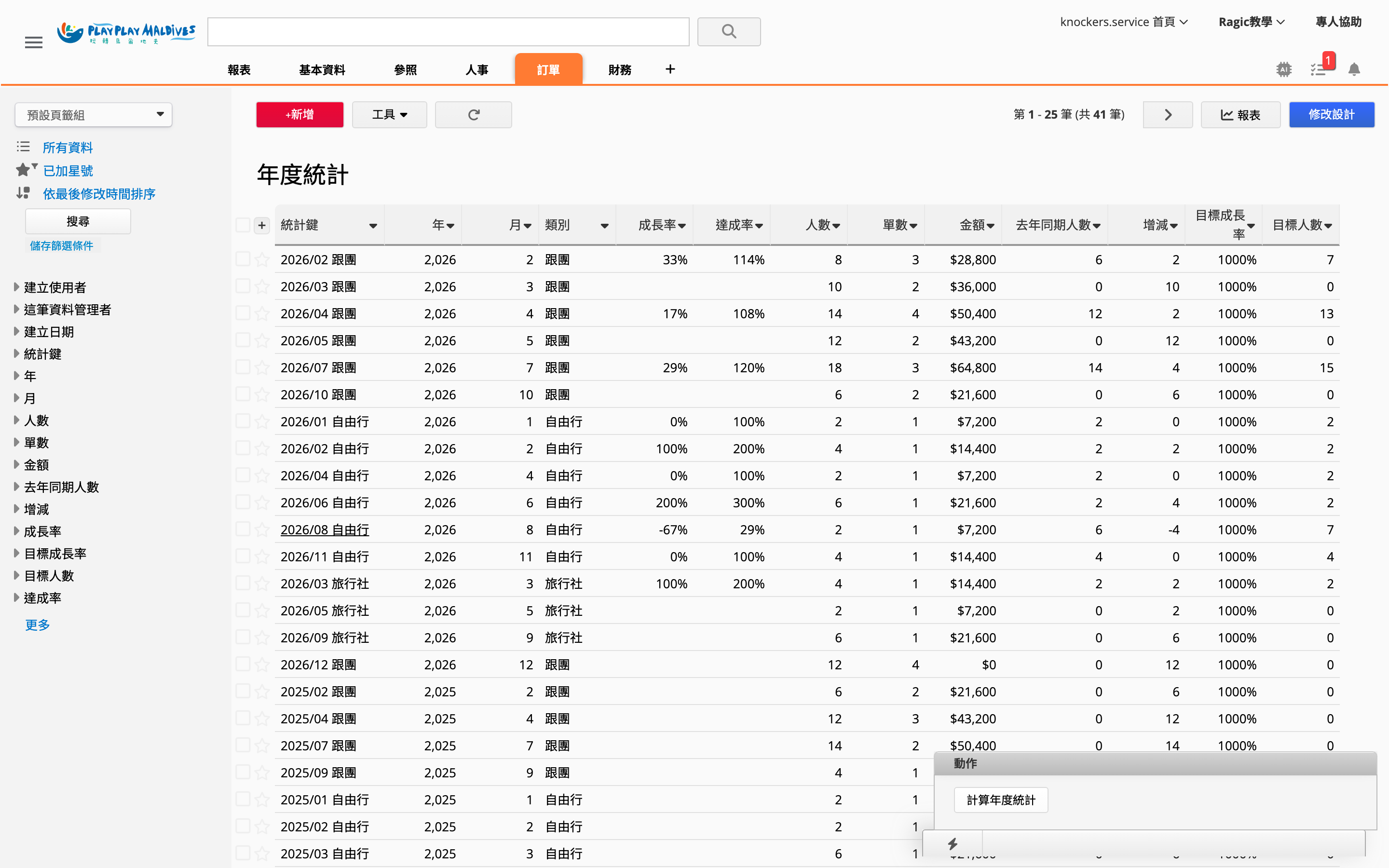Click the sort icon beside 依最後修改時間排序
The height and width of the screenshot is (868, 1389).
click(23, 193)
